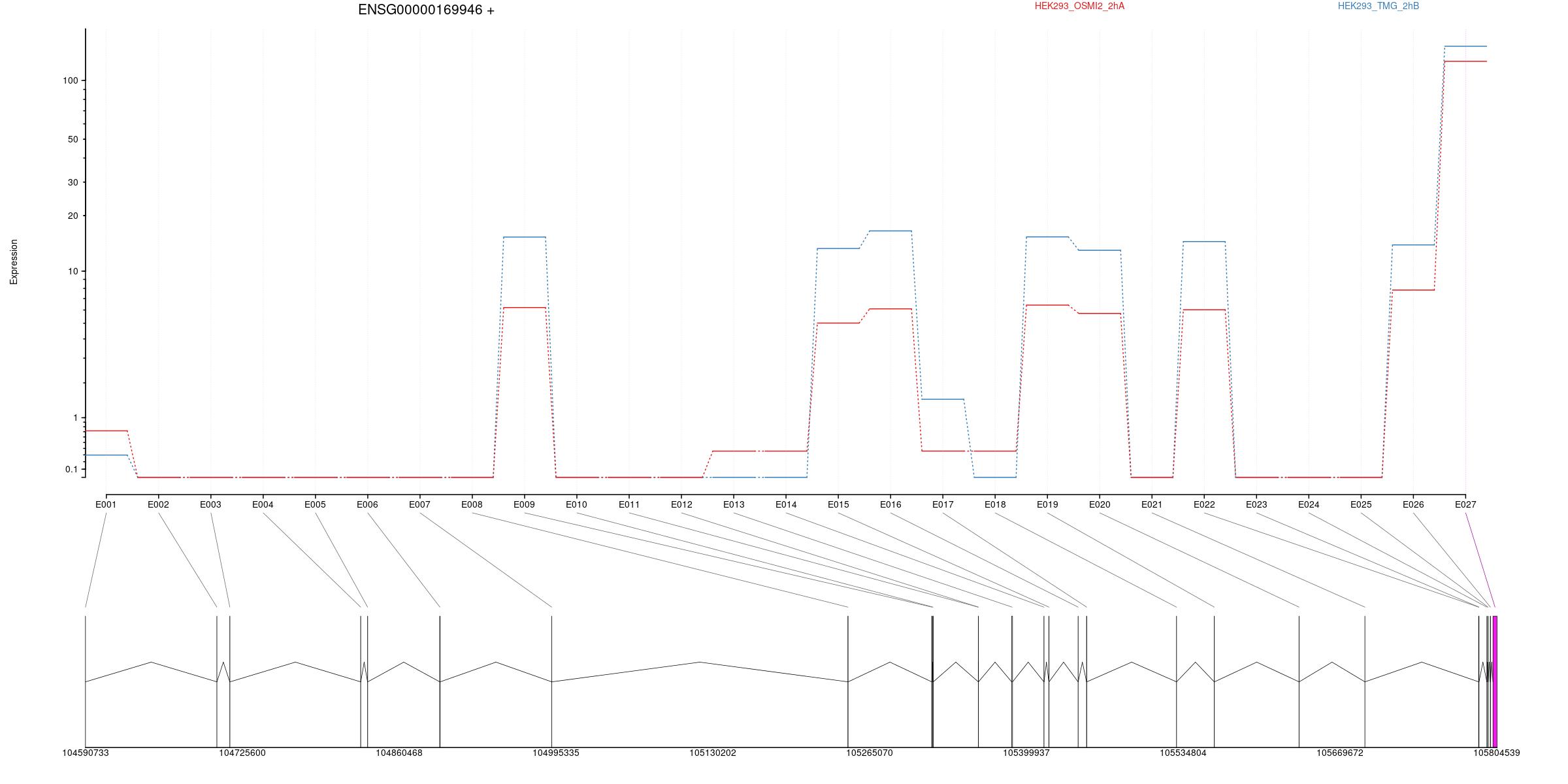The image size is (1568, 784).
Task: Click y-axis tick value 30
Action: point(73,182)
